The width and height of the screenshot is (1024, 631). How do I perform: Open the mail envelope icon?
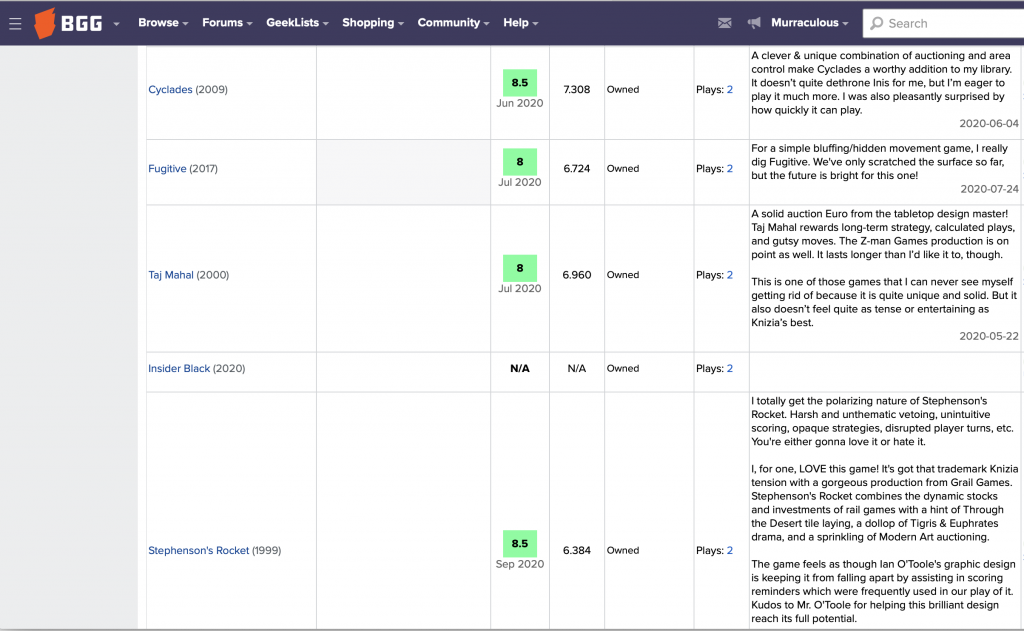[x=724, y=23]
